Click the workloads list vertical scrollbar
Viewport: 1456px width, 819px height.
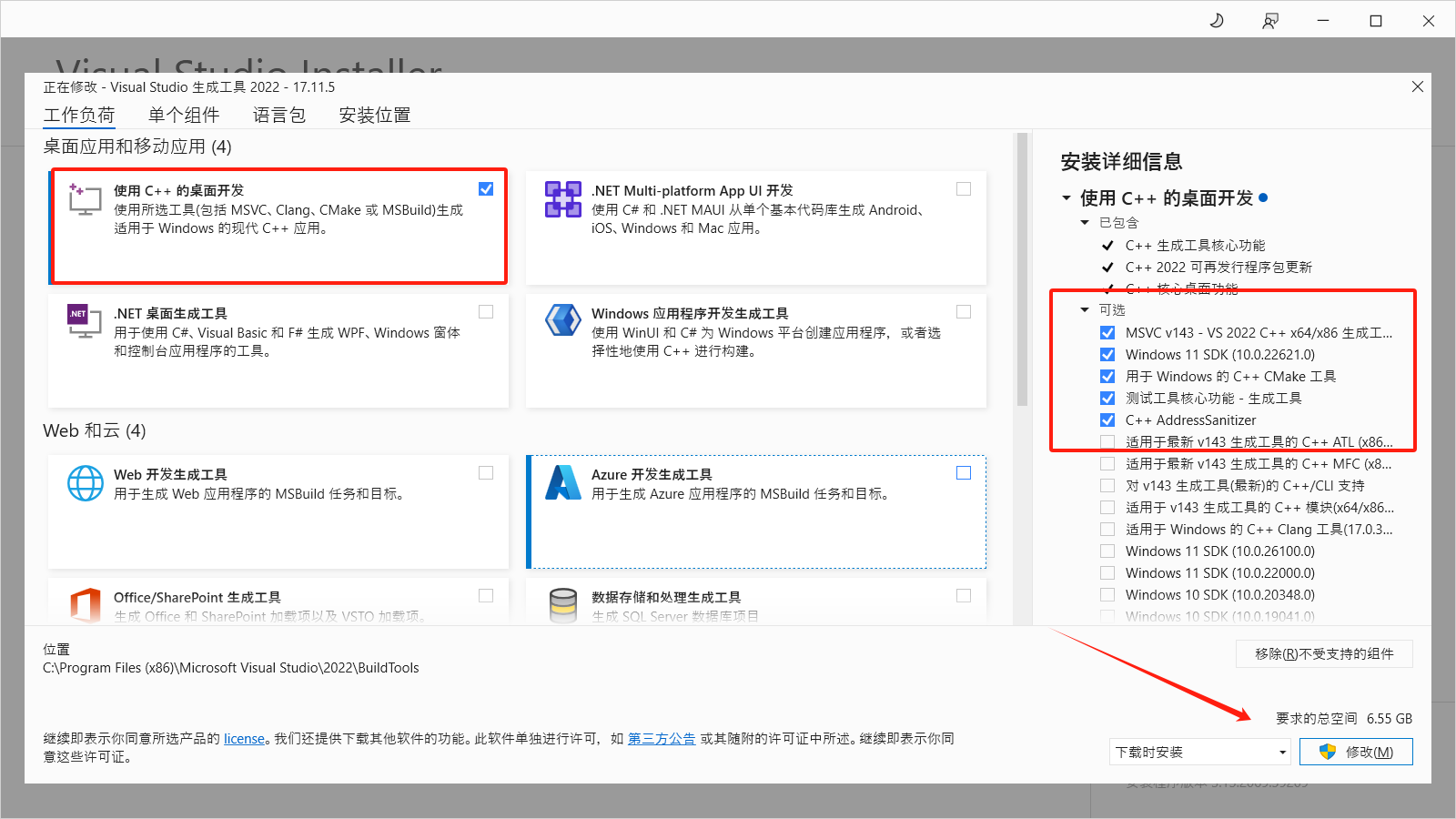point(1022,269)
